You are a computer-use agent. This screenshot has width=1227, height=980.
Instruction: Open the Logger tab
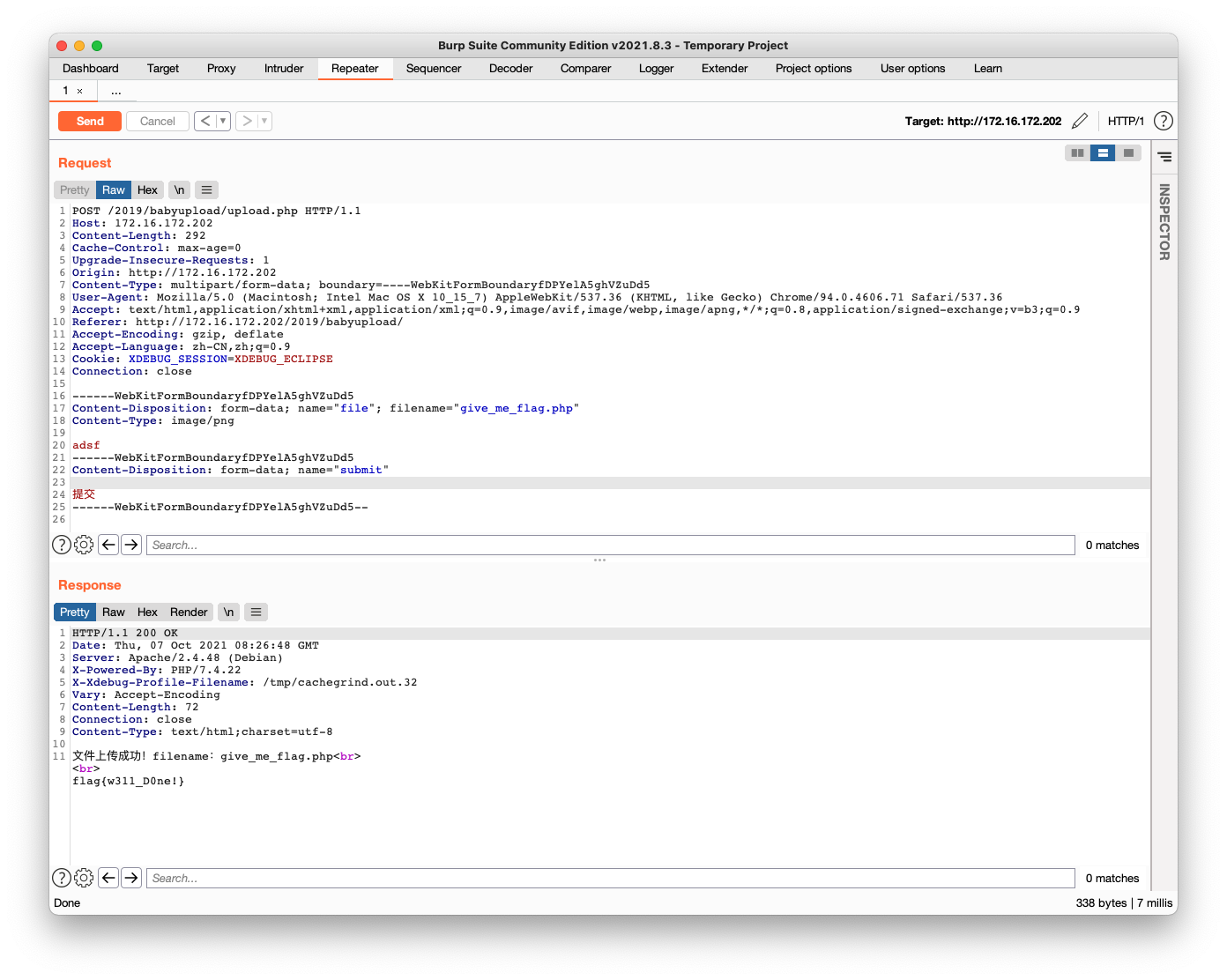657,69
